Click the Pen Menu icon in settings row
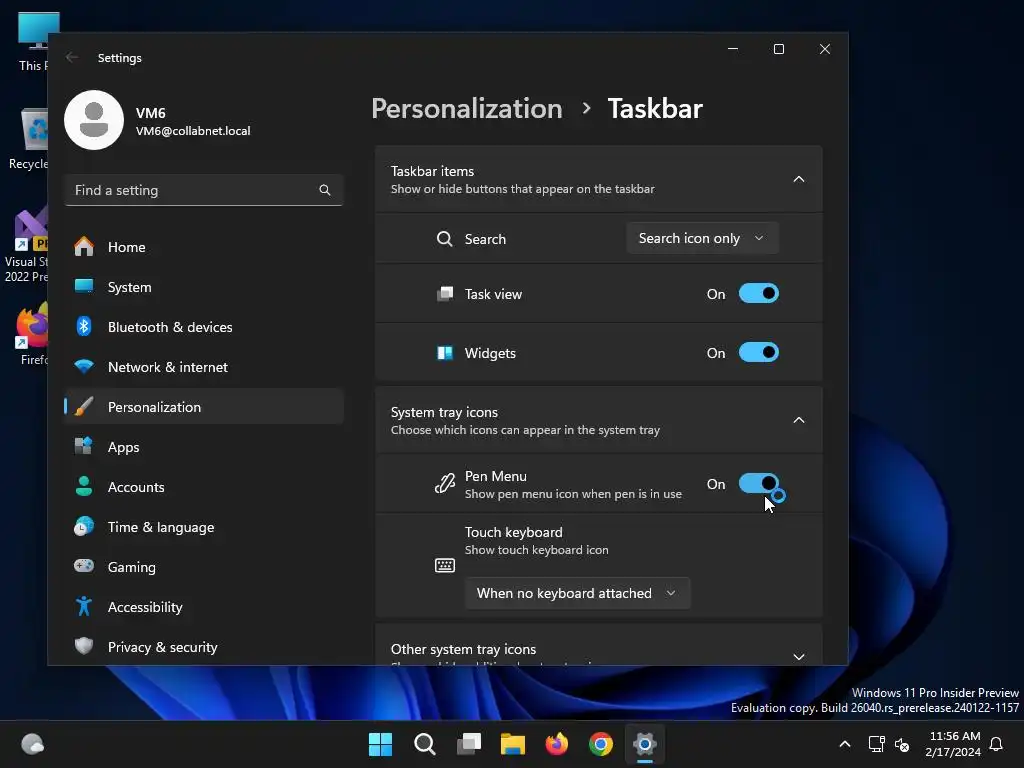 (x=445, y=484)
